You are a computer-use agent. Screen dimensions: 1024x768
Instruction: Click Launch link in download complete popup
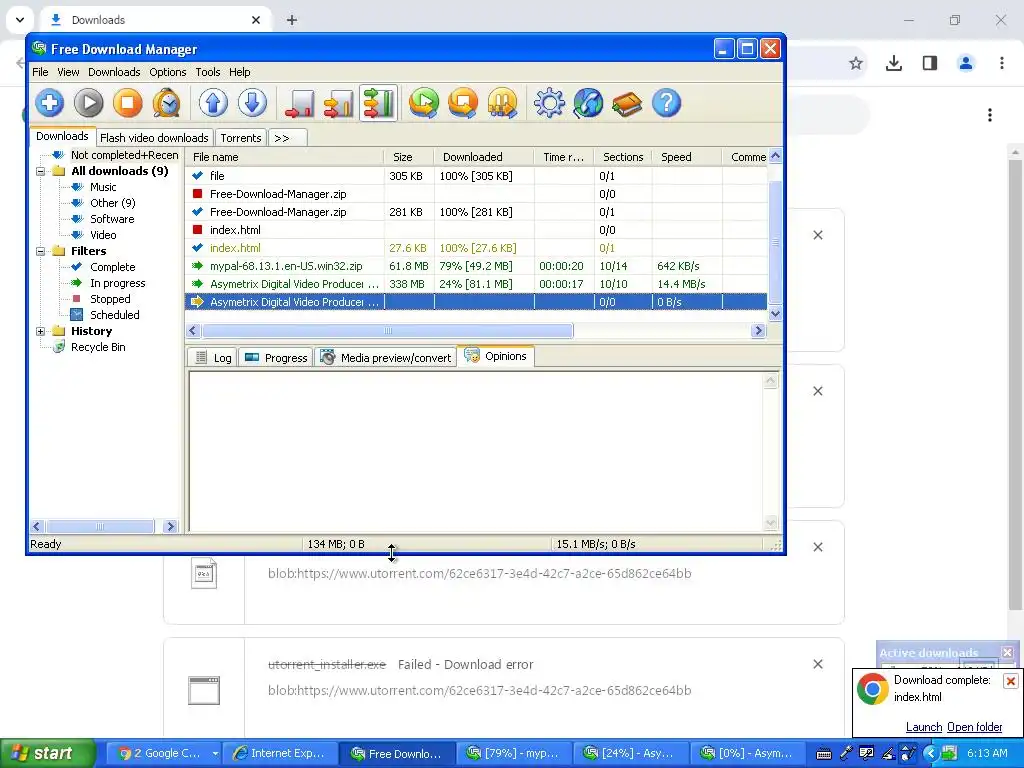923,727
